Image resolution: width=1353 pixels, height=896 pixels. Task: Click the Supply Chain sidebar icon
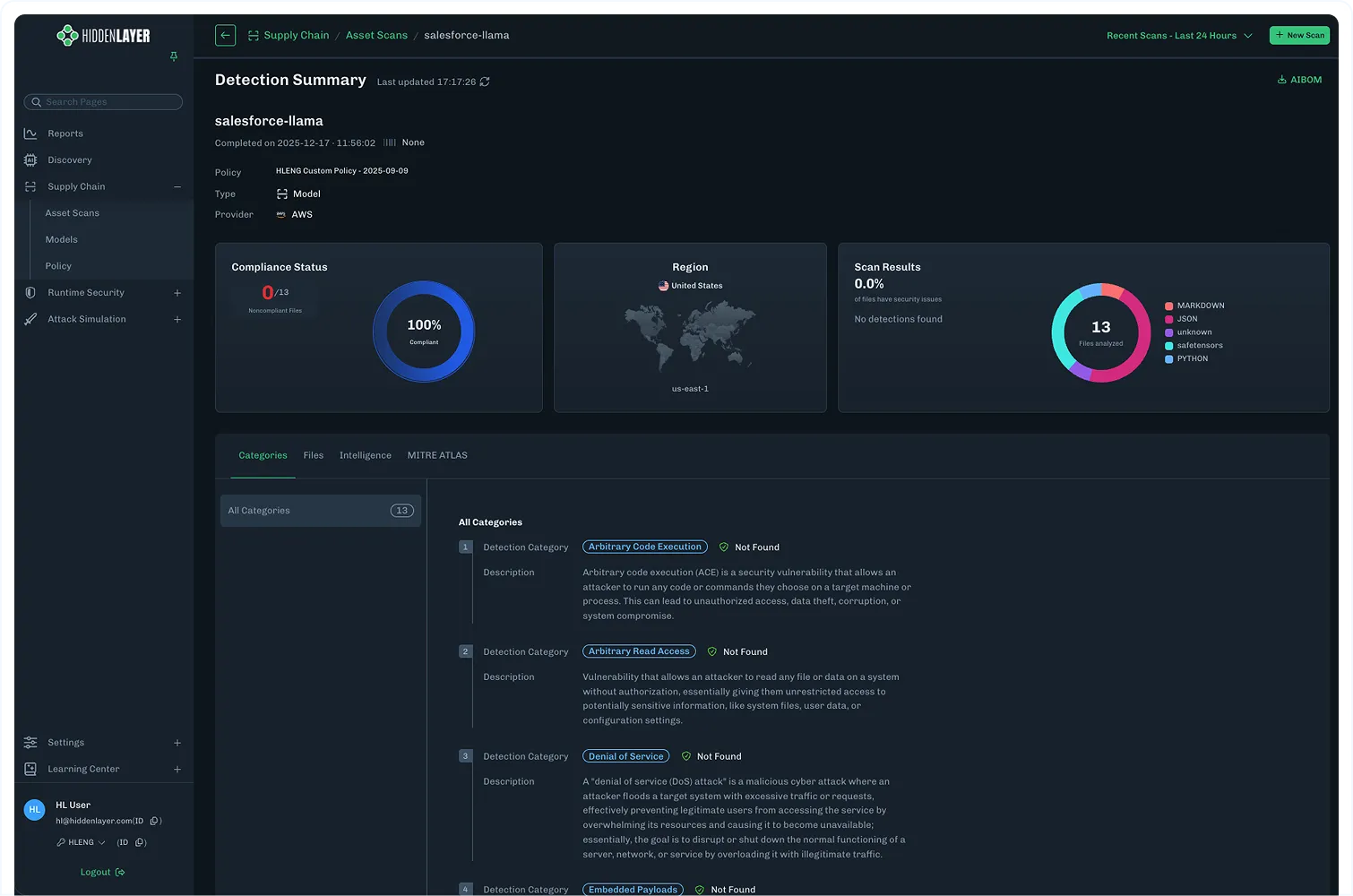(x=30, y=186)
